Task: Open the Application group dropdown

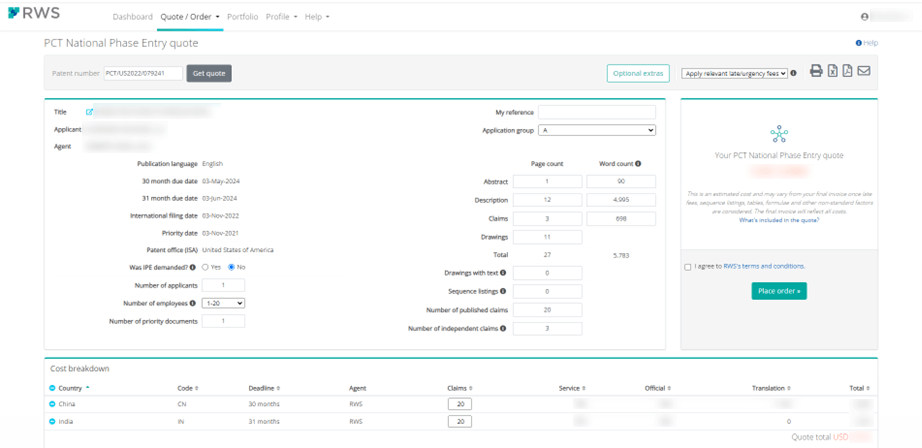Action: tap(597, 131)
